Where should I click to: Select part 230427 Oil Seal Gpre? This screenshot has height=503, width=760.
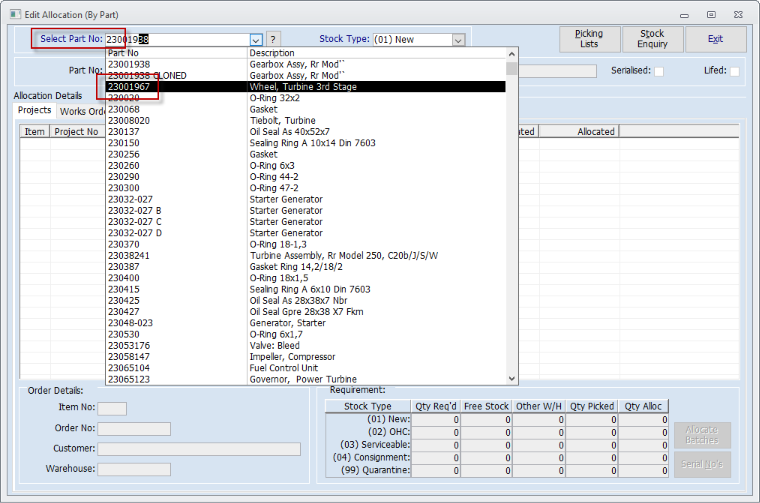pyautogui.click(x=305, y=312)
